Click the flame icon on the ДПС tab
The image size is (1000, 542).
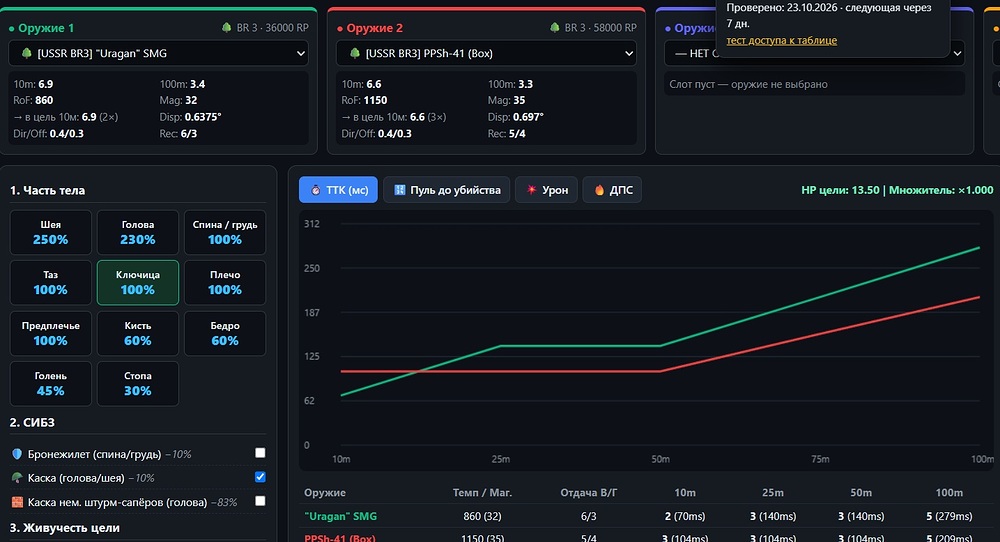(x=599, y=190)
